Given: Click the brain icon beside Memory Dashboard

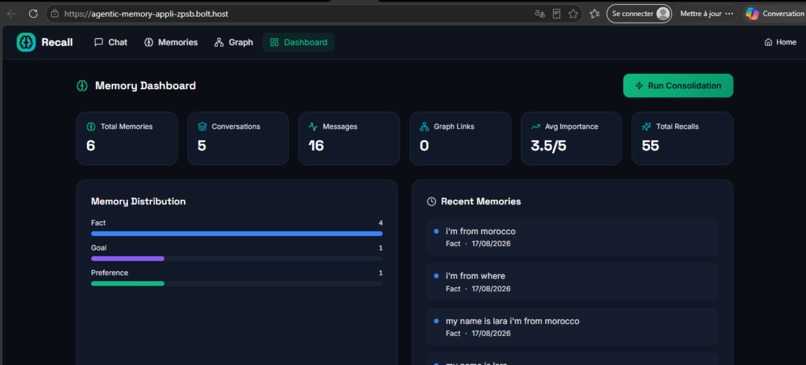Looking at the screenshot, I should coord(82,86).
